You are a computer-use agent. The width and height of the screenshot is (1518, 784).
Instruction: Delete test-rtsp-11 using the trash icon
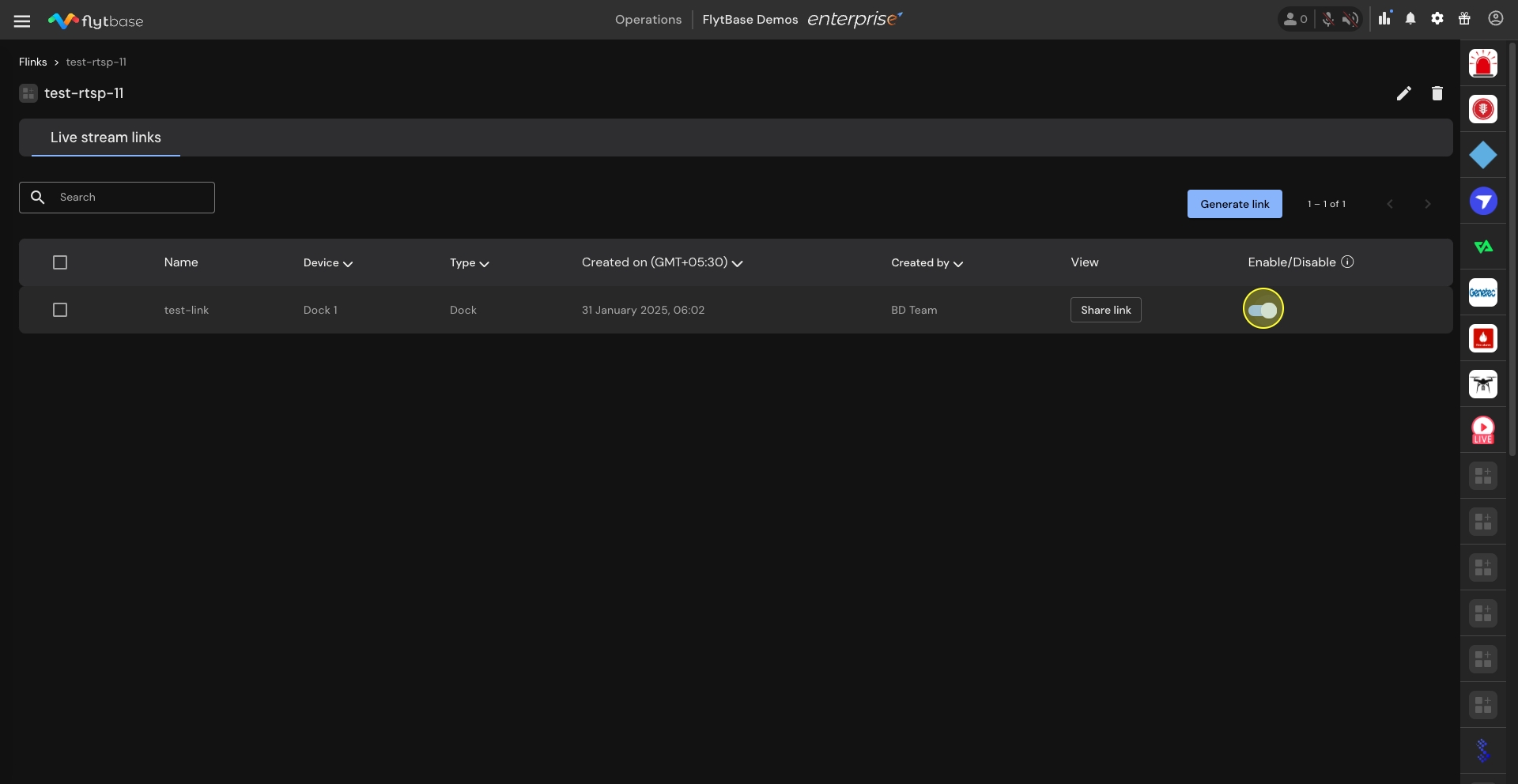(x=1437, y=94)
